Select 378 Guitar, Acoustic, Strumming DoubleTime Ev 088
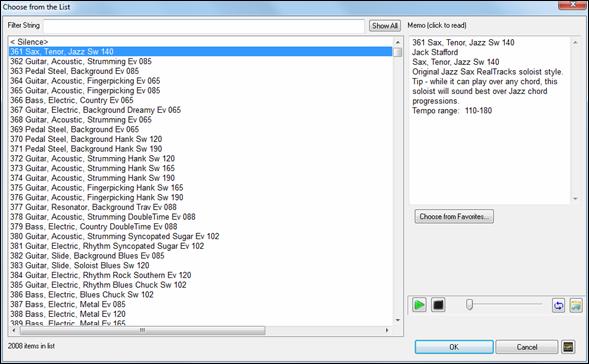This screenshot has width=589, height=364. pos(201,217)
